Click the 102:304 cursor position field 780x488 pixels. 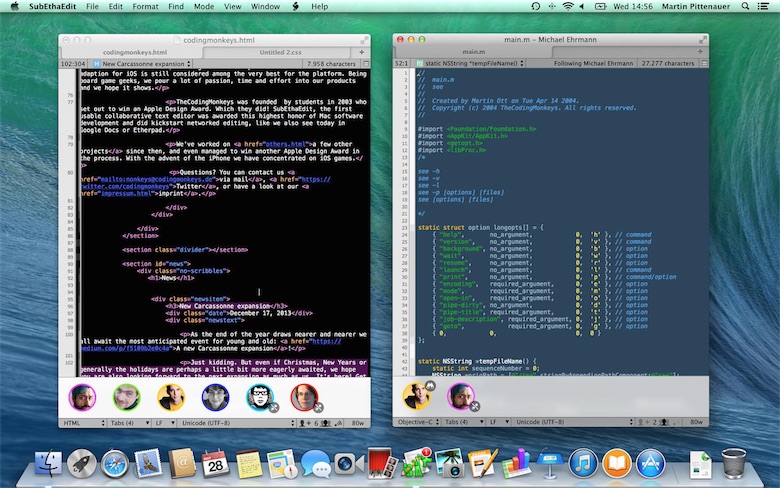[73, 64]
